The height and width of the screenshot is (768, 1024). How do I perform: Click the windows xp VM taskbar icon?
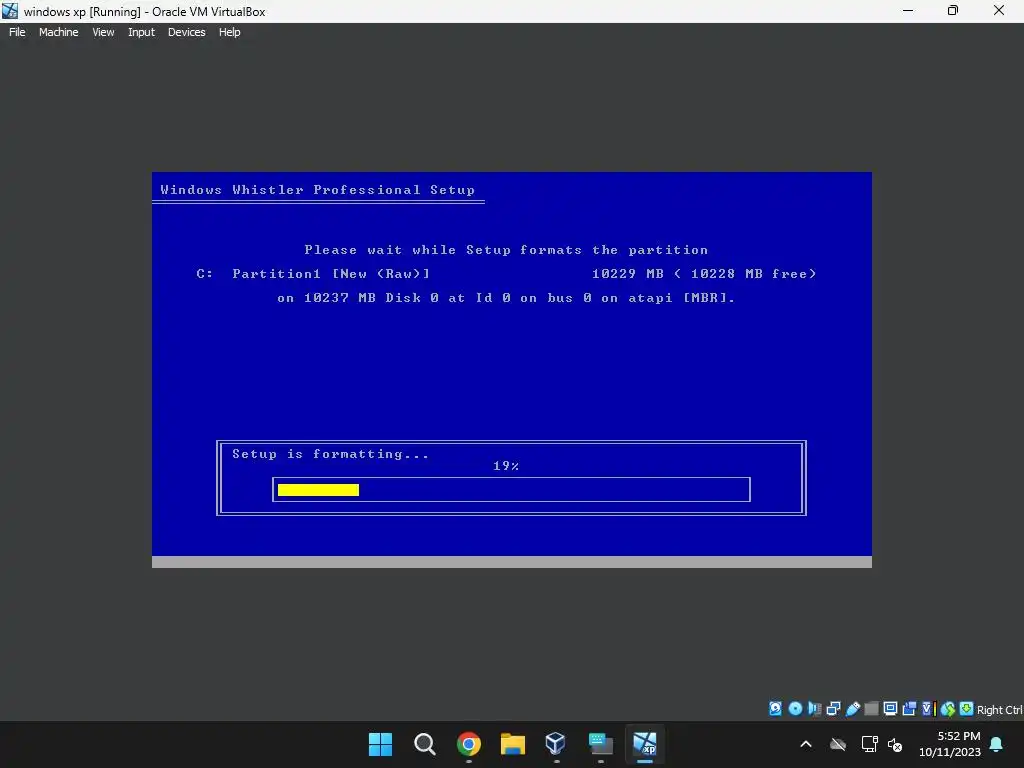(645, 744)
